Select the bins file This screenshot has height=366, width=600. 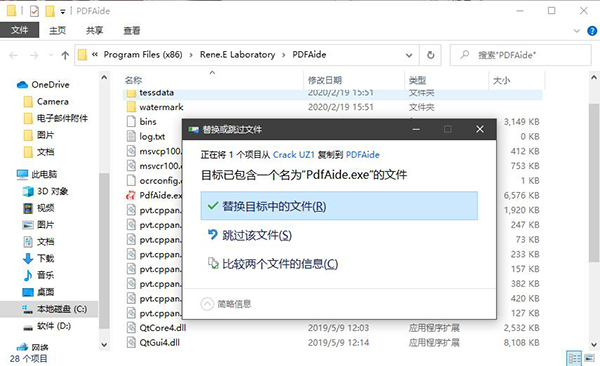pos(148,122)
